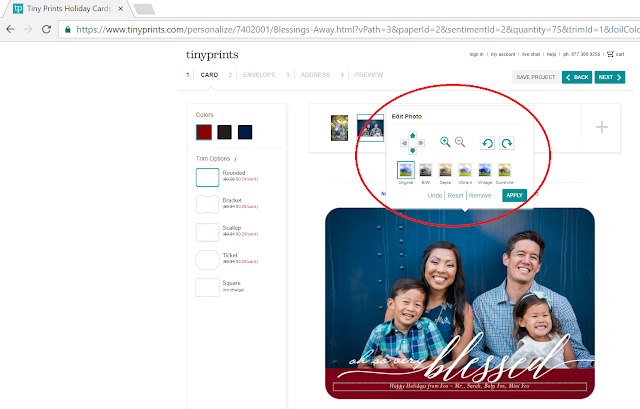Viewport: 640px width, 409px height.
Task: Click the NEXT button
Action: point(610,77)
